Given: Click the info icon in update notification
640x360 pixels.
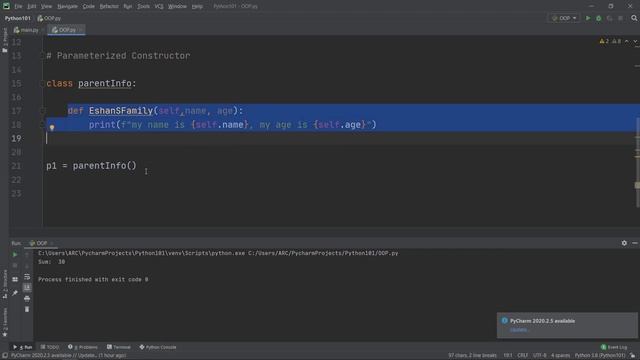Looking at the screenshot, I should (504, 321).
